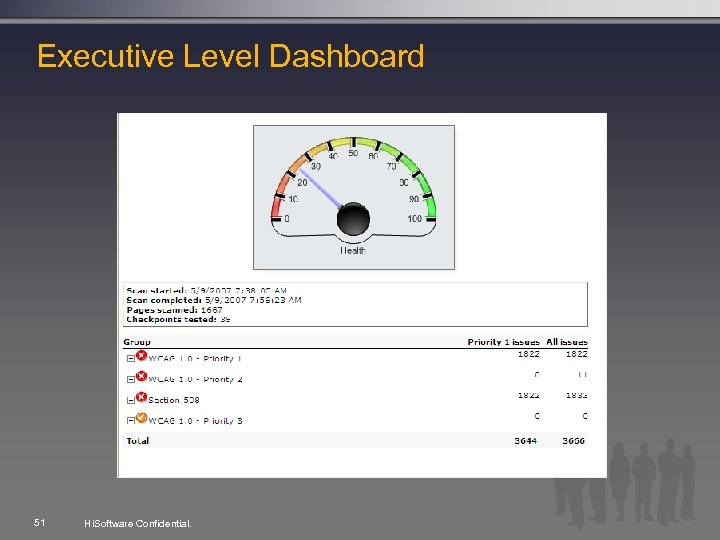Click the red error icon beside Section 508
This screenshot has height=540, width=720.
pyautogui.click(x=141, y=397)
